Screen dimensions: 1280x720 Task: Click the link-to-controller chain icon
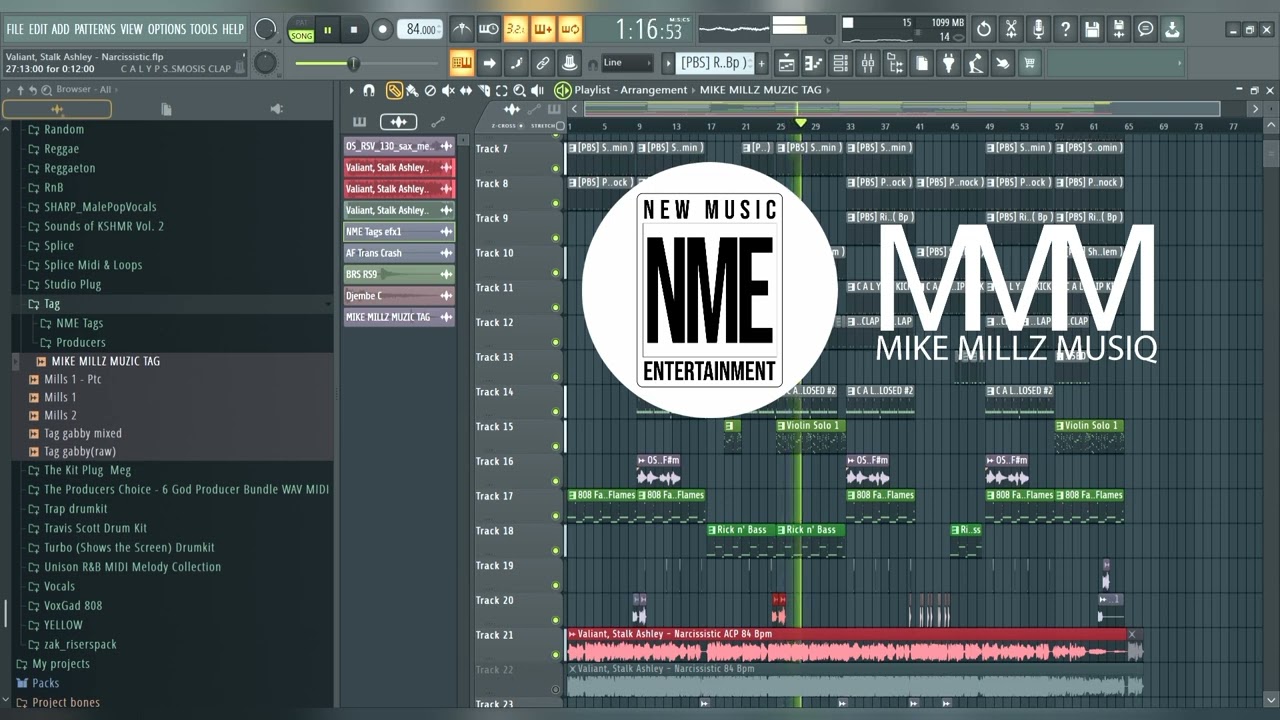point(543,63)
